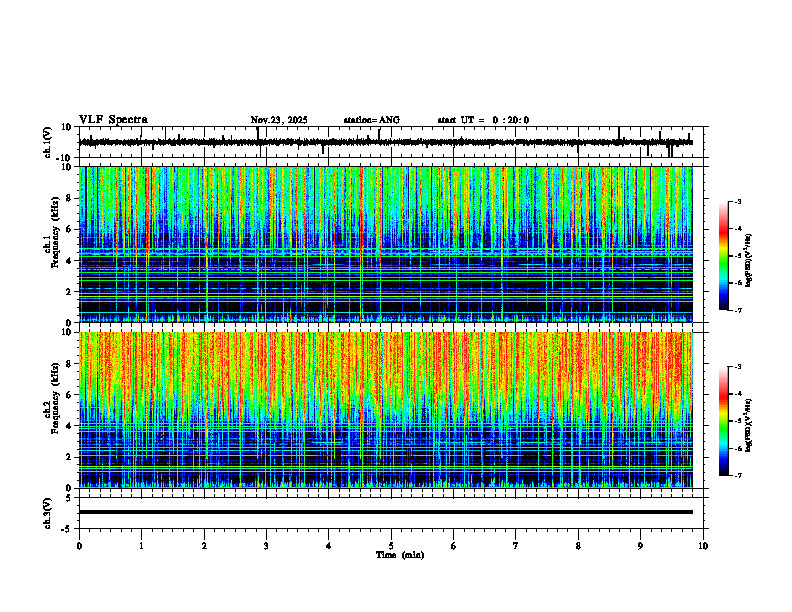Click the ch.2 spectrogram color scale bar
792x612 pixels.
723,421
